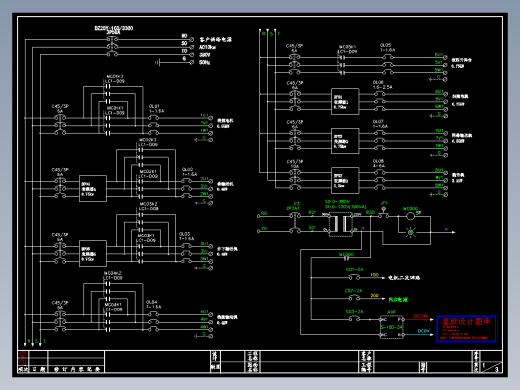Click the ground symbol beside terminal G
The height and width of the screenshot is (390, 520).
point(158,62)
